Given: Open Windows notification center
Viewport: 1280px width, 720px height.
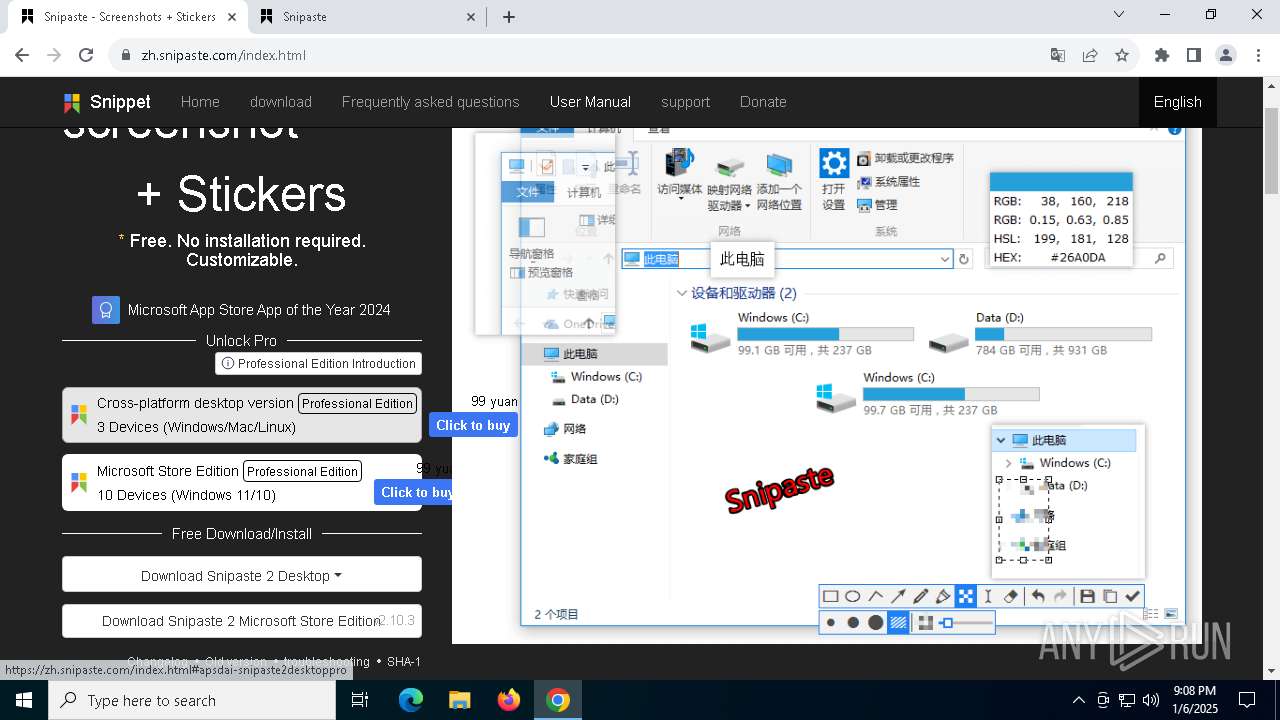Looking at the screenshot, I should tap(1247, 700).
